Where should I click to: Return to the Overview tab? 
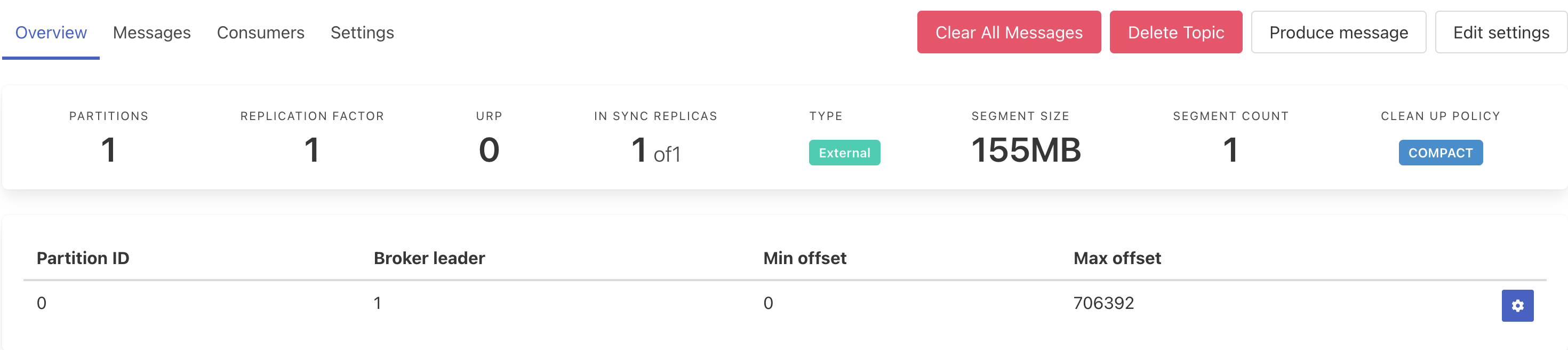pos(51,32)
